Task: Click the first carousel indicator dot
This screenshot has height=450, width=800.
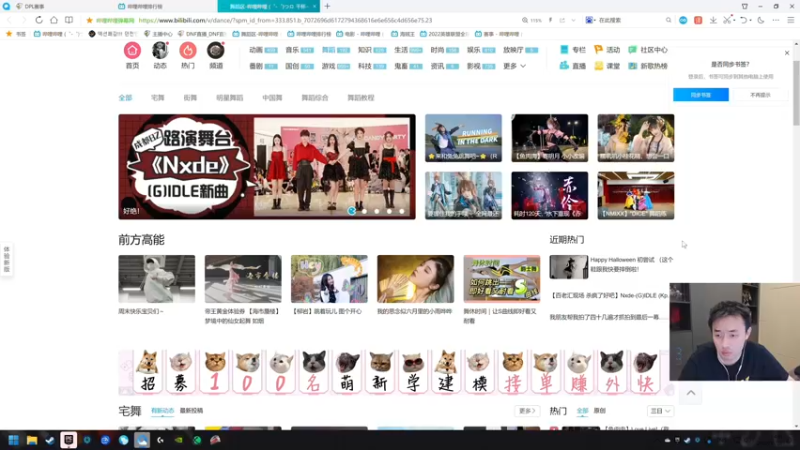Action: pos(352,211)
